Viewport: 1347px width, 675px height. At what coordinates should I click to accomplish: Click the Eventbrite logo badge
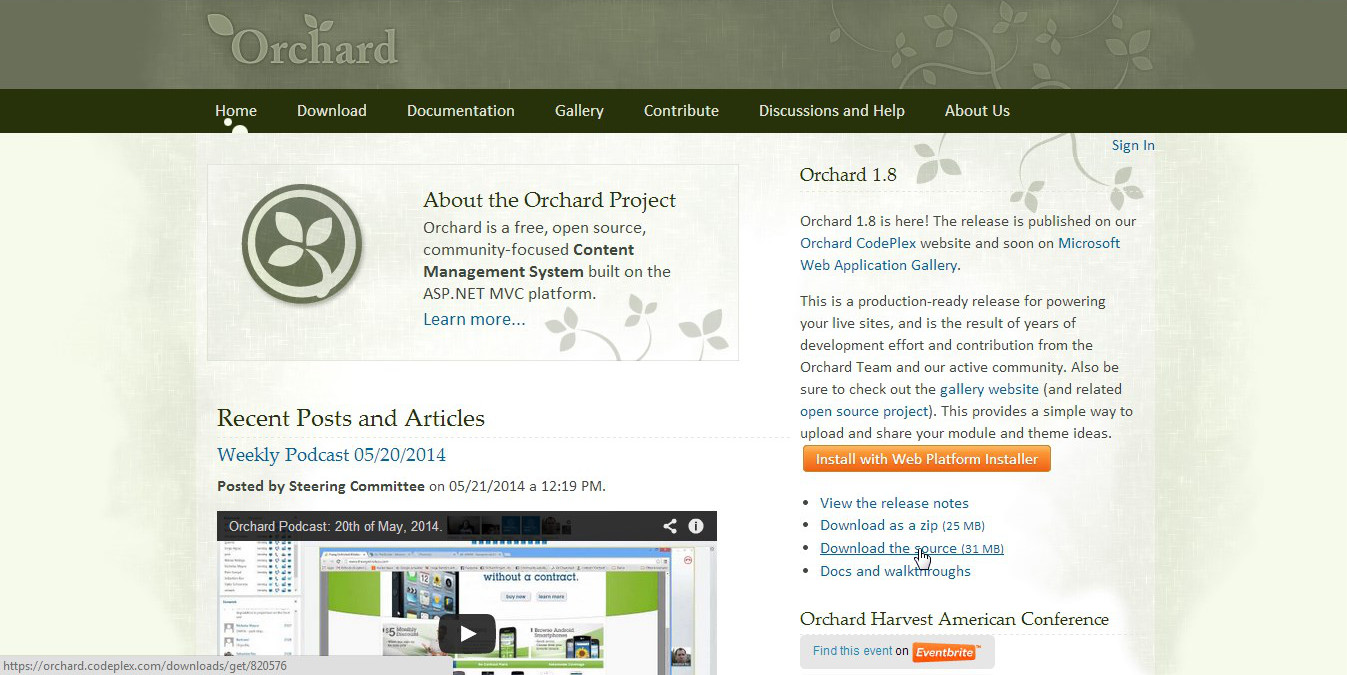tap(945, 652)
